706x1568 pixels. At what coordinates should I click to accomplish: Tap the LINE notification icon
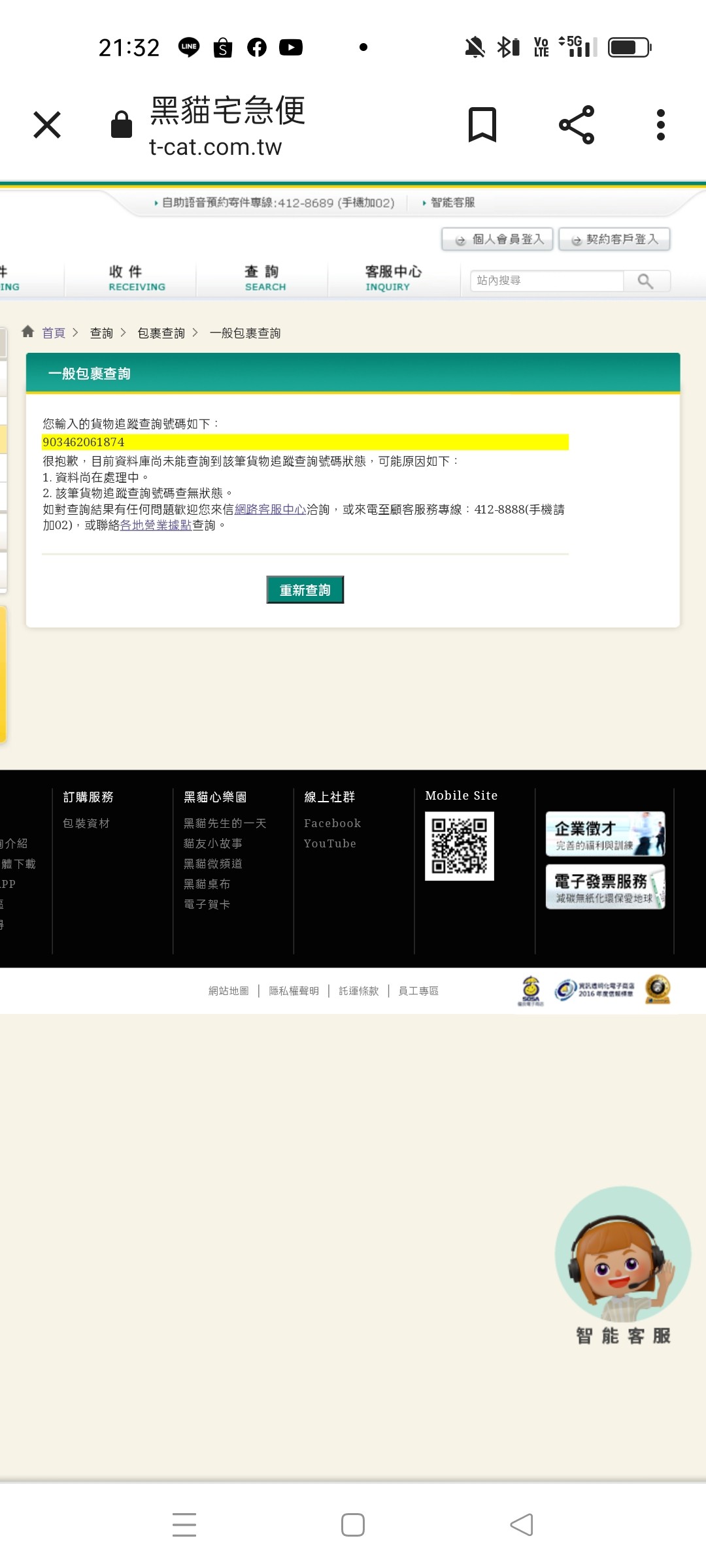189,47
